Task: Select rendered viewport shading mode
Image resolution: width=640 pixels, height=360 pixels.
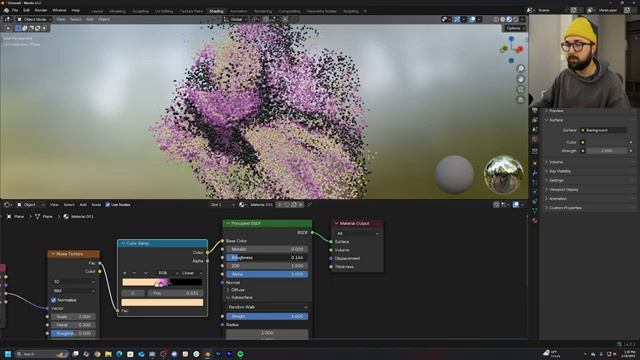Action: [516, 19]
